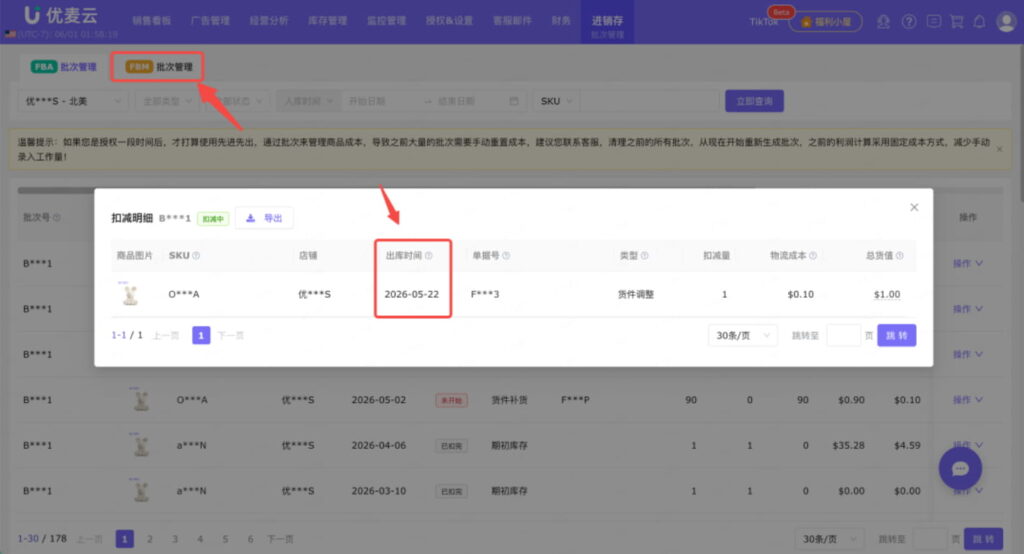Click help icon next to 批次号 header
1024x554 pixels.
pos(57,218)
